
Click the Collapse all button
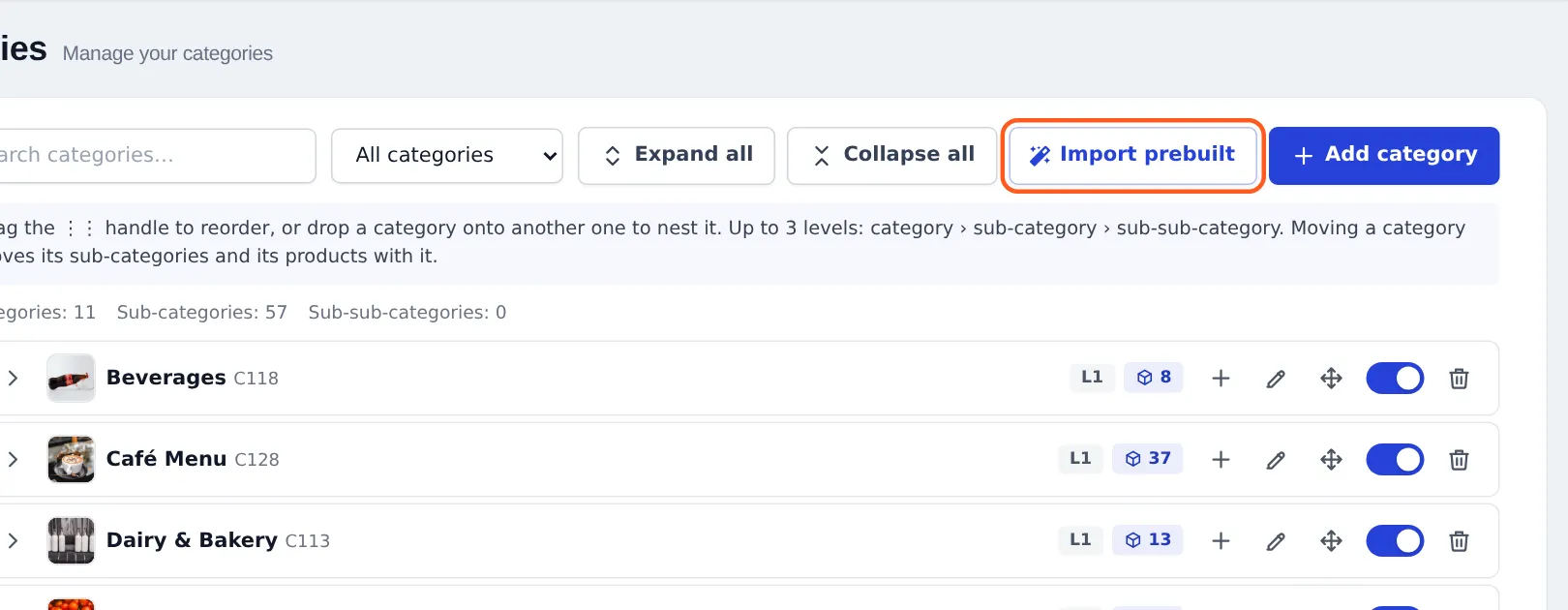point(891,156)
